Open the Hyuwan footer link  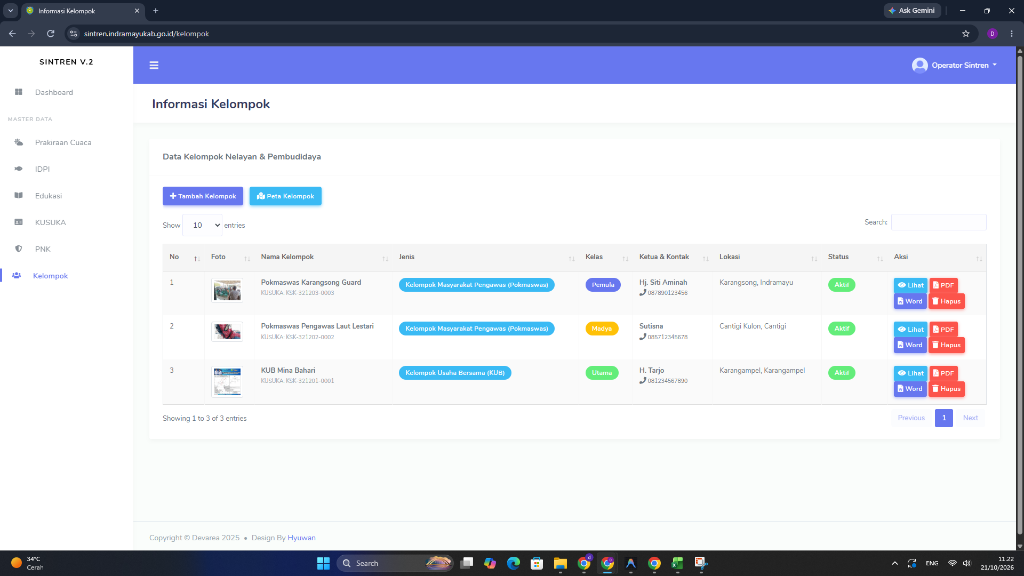[x=301, y=538]
